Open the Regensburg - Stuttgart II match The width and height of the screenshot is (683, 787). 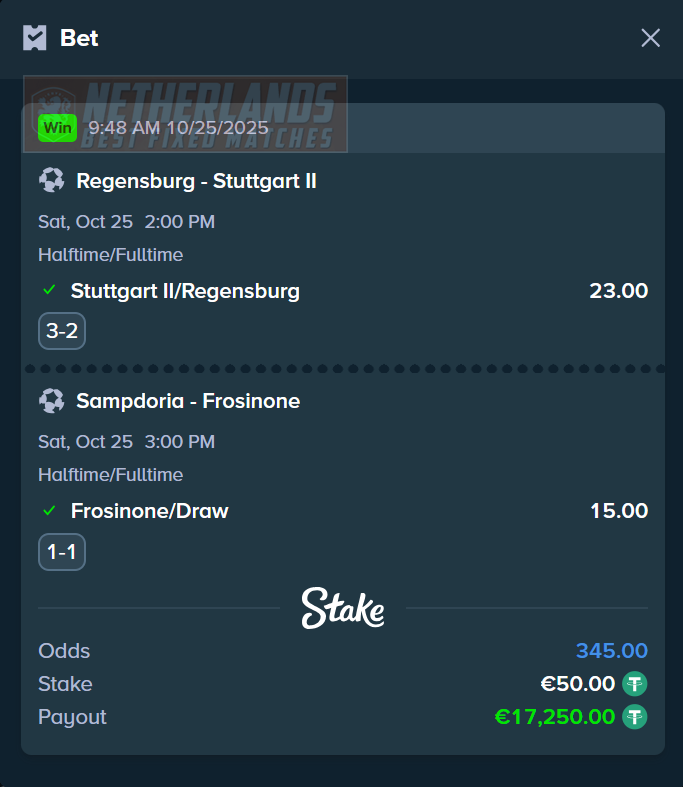tap(196, 181)
